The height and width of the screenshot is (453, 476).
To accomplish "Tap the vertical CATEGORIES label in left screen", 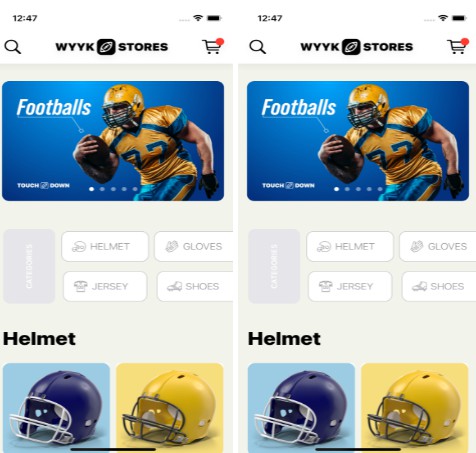I will 29,266.
